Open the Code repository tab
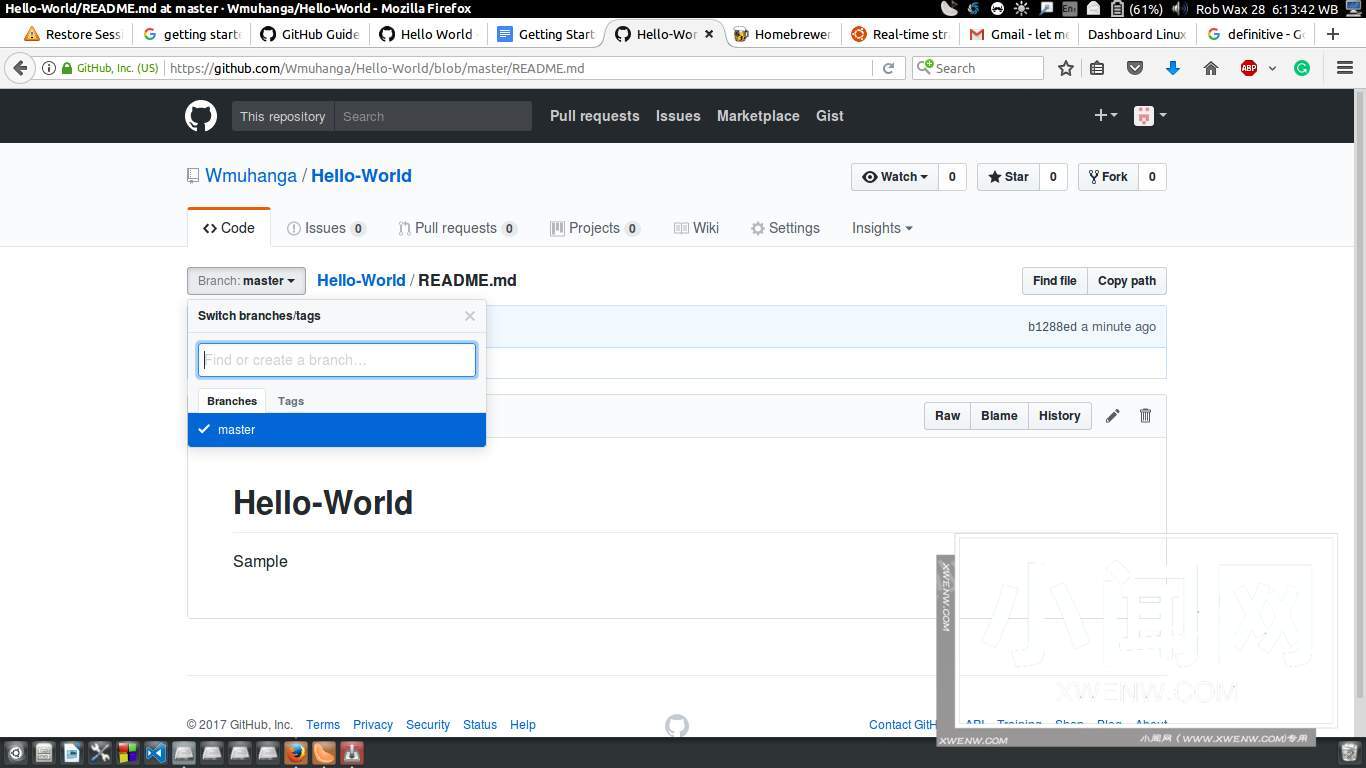 (229, 228)
